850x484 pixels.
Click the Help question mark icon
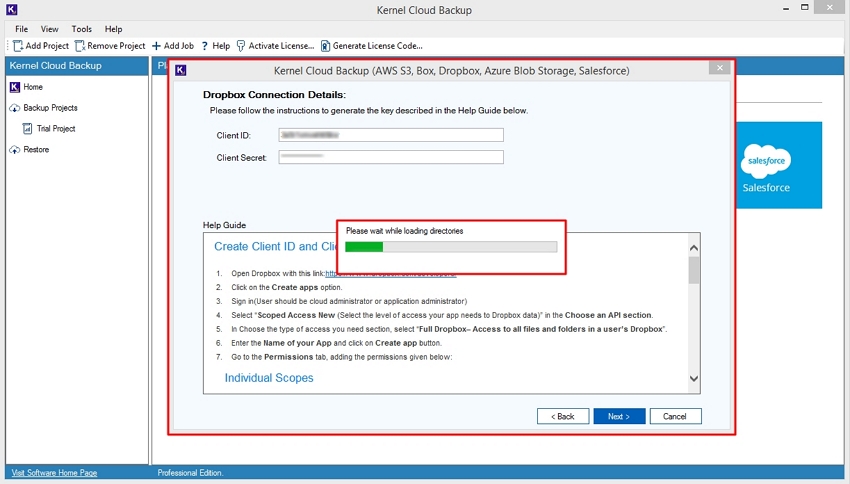[x=204, y=46]
